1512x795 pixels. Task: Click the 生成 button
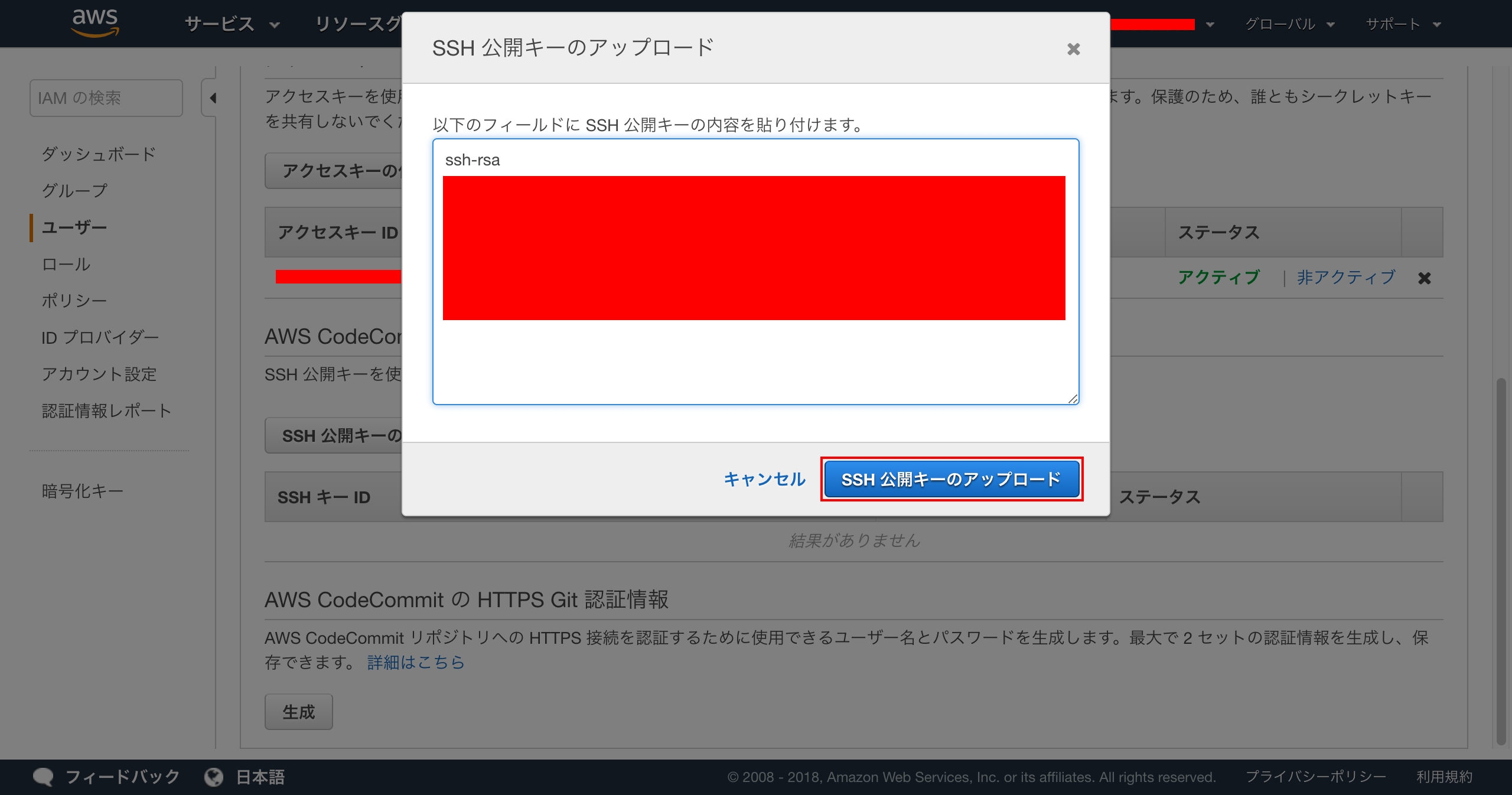pyautogui.click(x=299, y=712)
